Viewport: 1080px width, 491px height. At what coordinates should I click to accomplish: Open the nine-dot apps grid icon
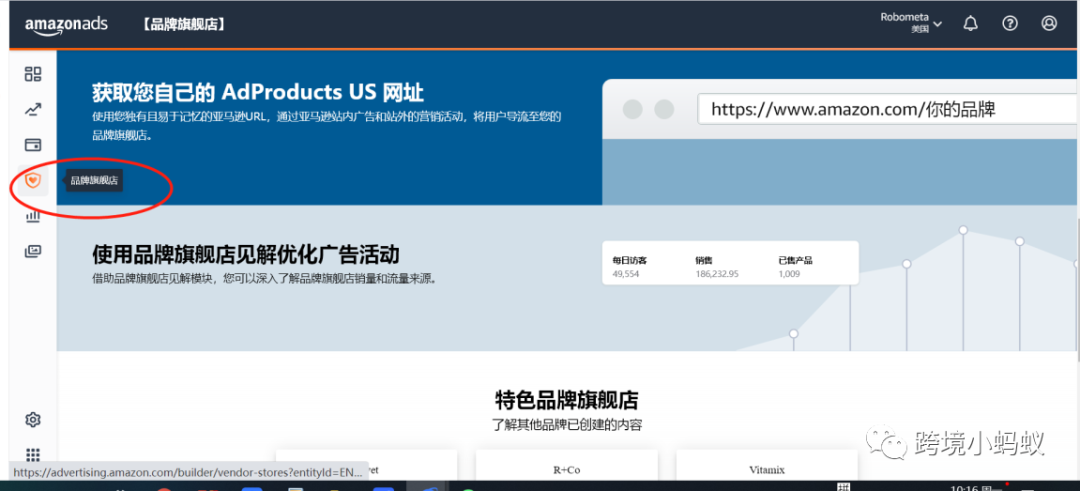pos(33,455)
